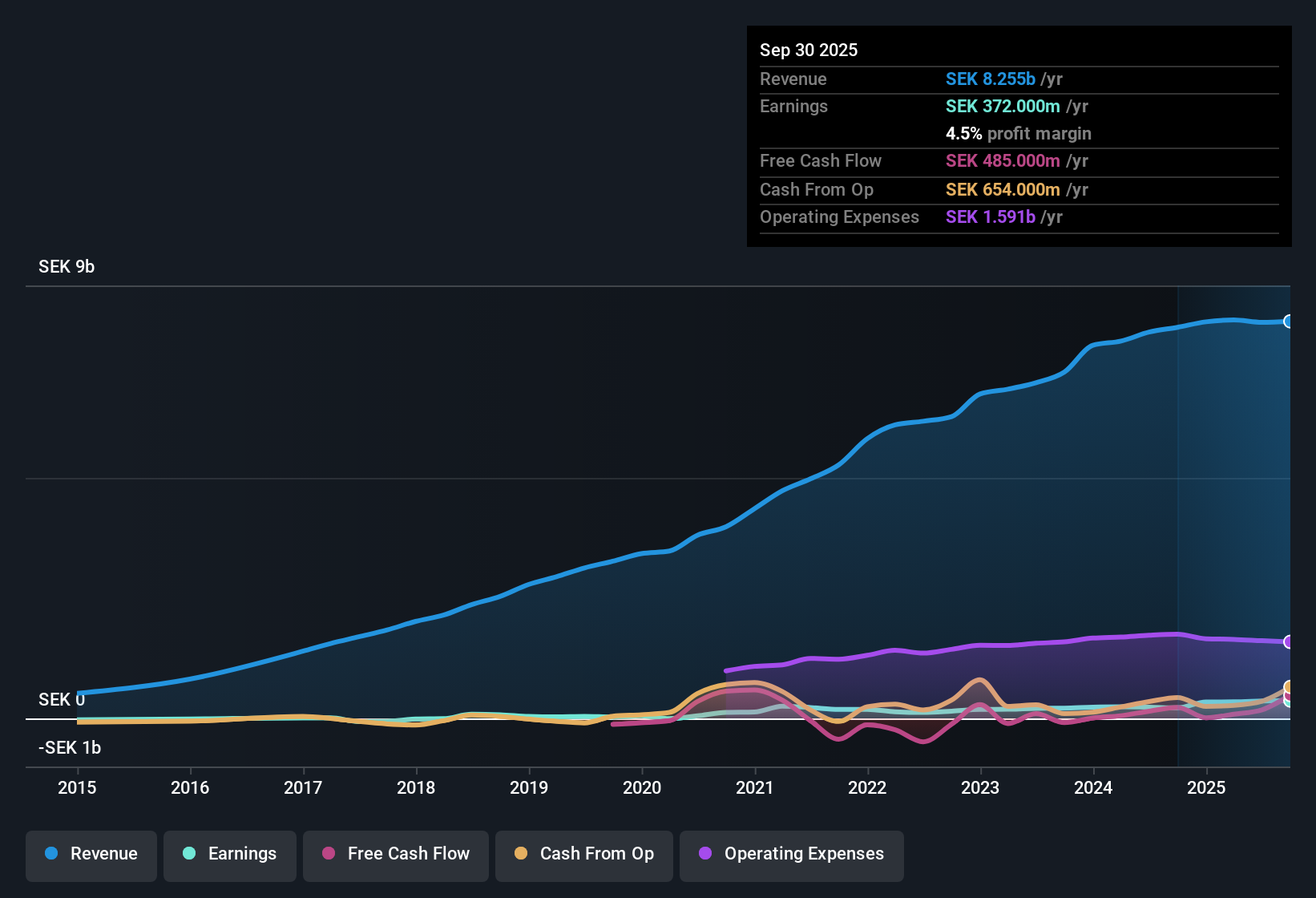The width and height of the screenshot is (1316, 898).
Task: Click the teal Earnings dot icon in legend
Action: pyautogui.click(x=189, y=854)
